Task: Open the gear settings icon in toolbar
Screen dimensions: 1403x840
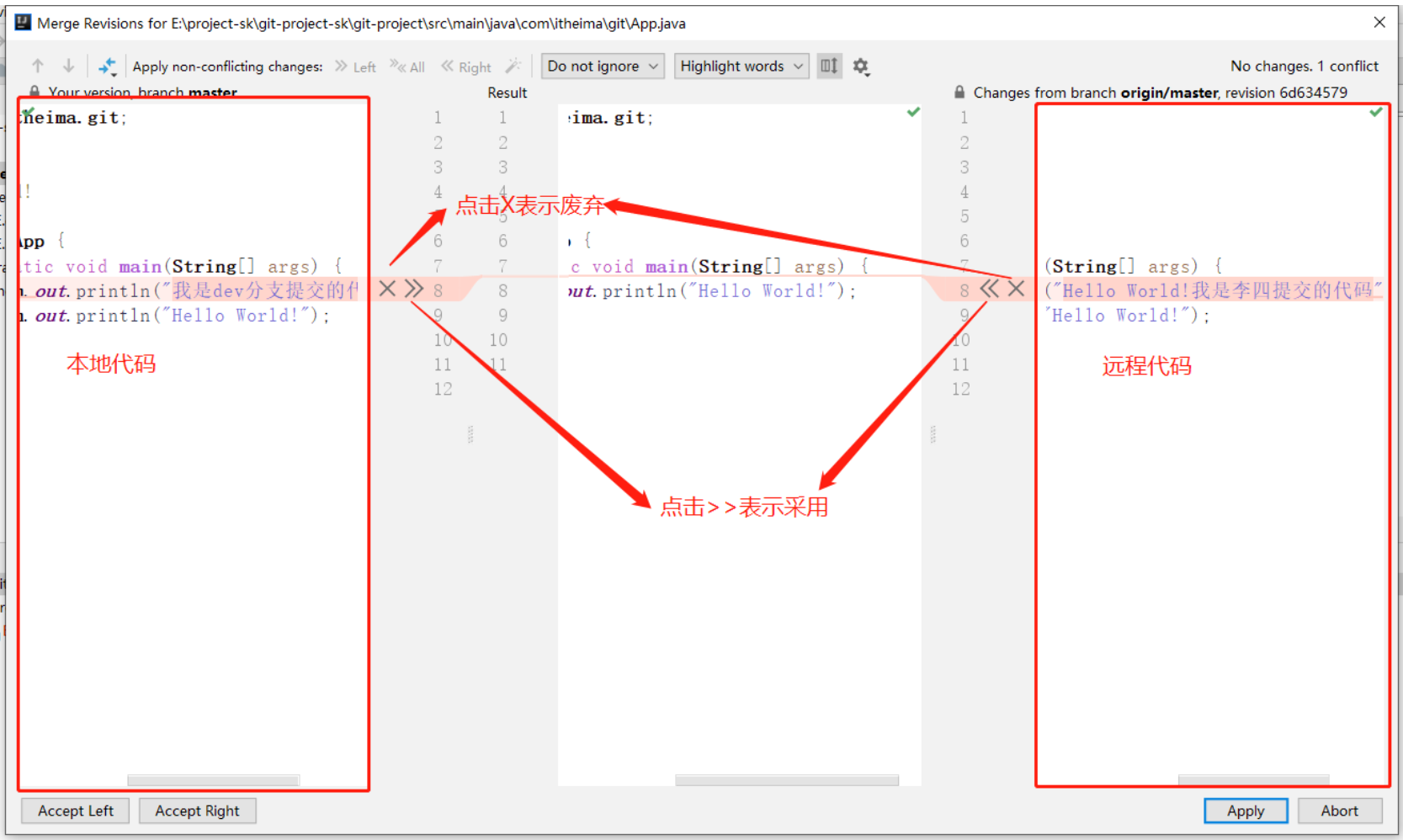Action: [860, 66]
